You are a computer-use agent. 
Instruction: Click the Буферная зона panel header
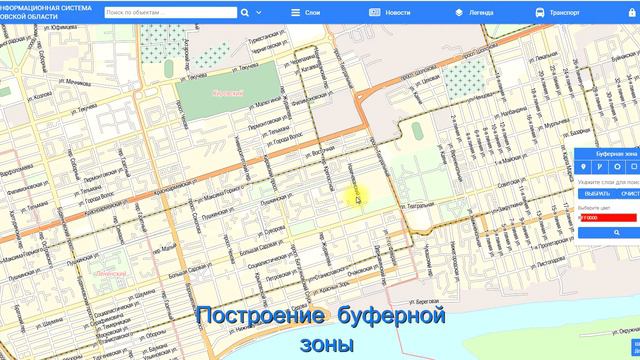(x=607, y=154)
